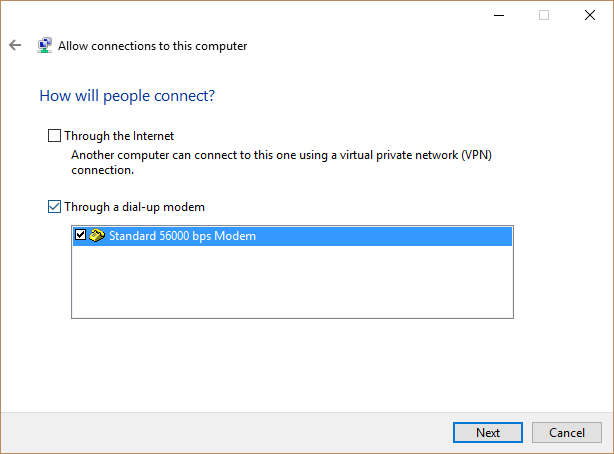Toggle the Standard 56000 bps Modem checkbox
Viewport: 614px width, 454px height.
coord(80,235)
